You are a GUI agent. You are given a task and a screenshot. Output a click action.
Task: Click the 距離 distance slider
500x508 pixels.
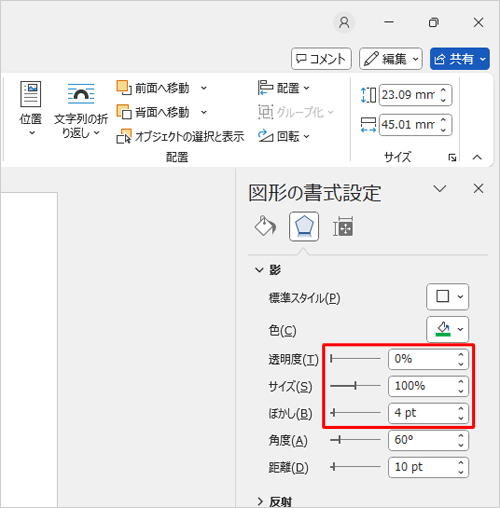pos(355,467)
